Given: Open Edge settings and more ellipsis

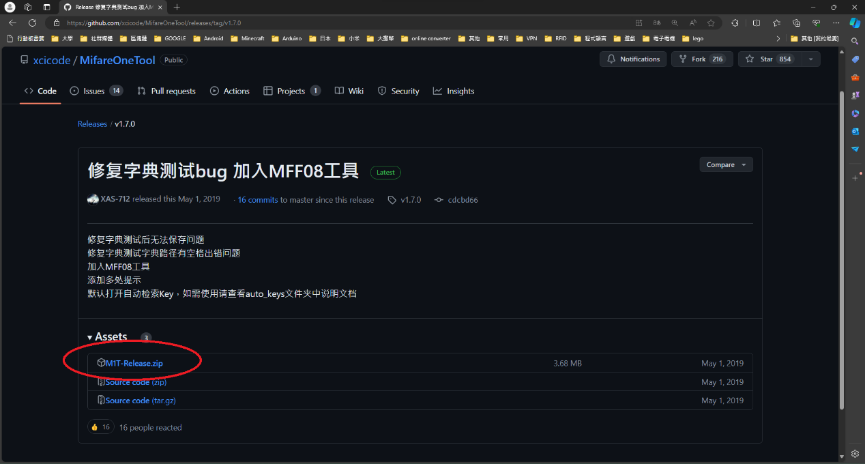Looking at the screenshot, I should click(836, 23).
